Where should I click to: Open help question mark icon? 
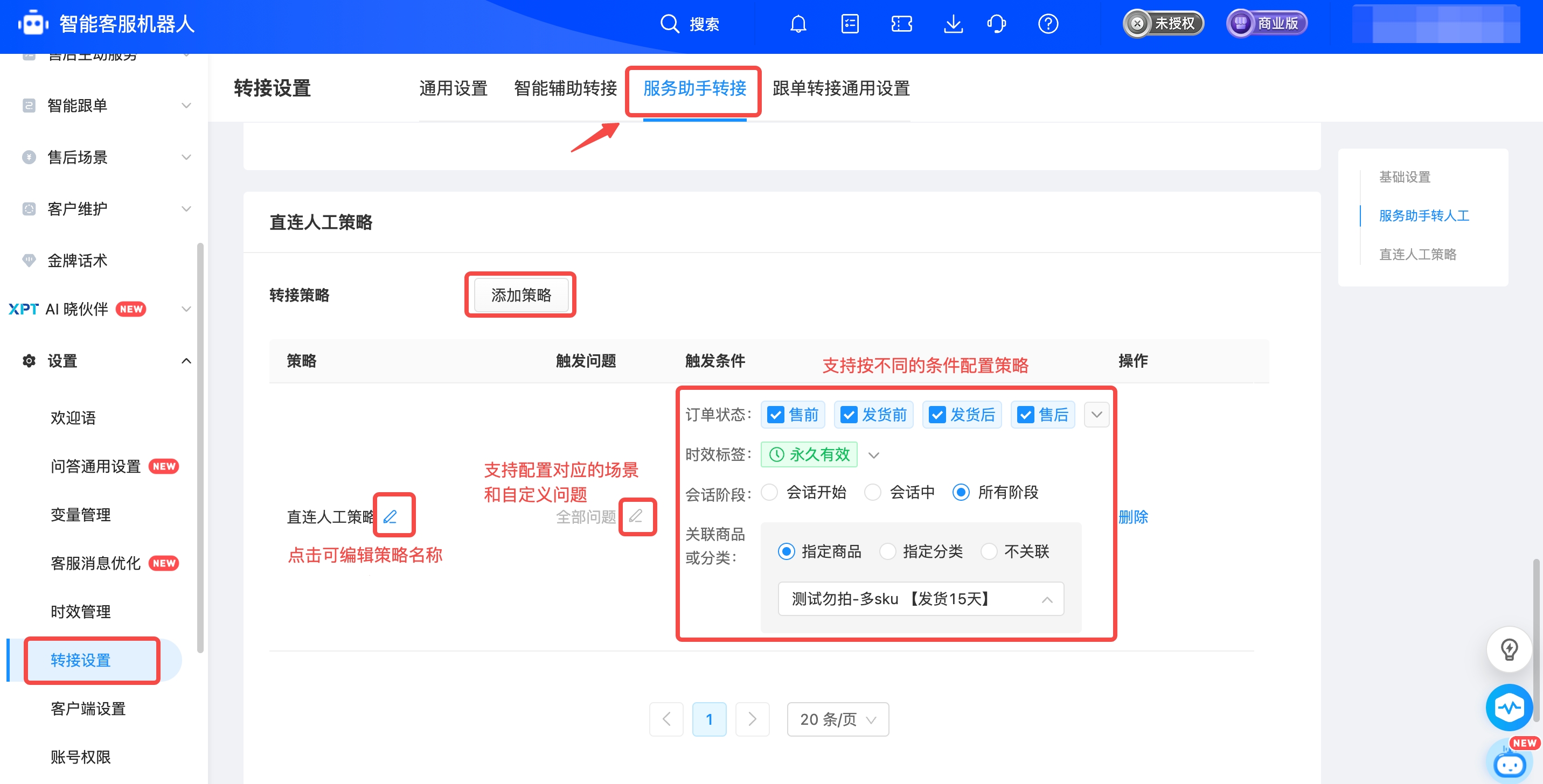[1048, 24]
